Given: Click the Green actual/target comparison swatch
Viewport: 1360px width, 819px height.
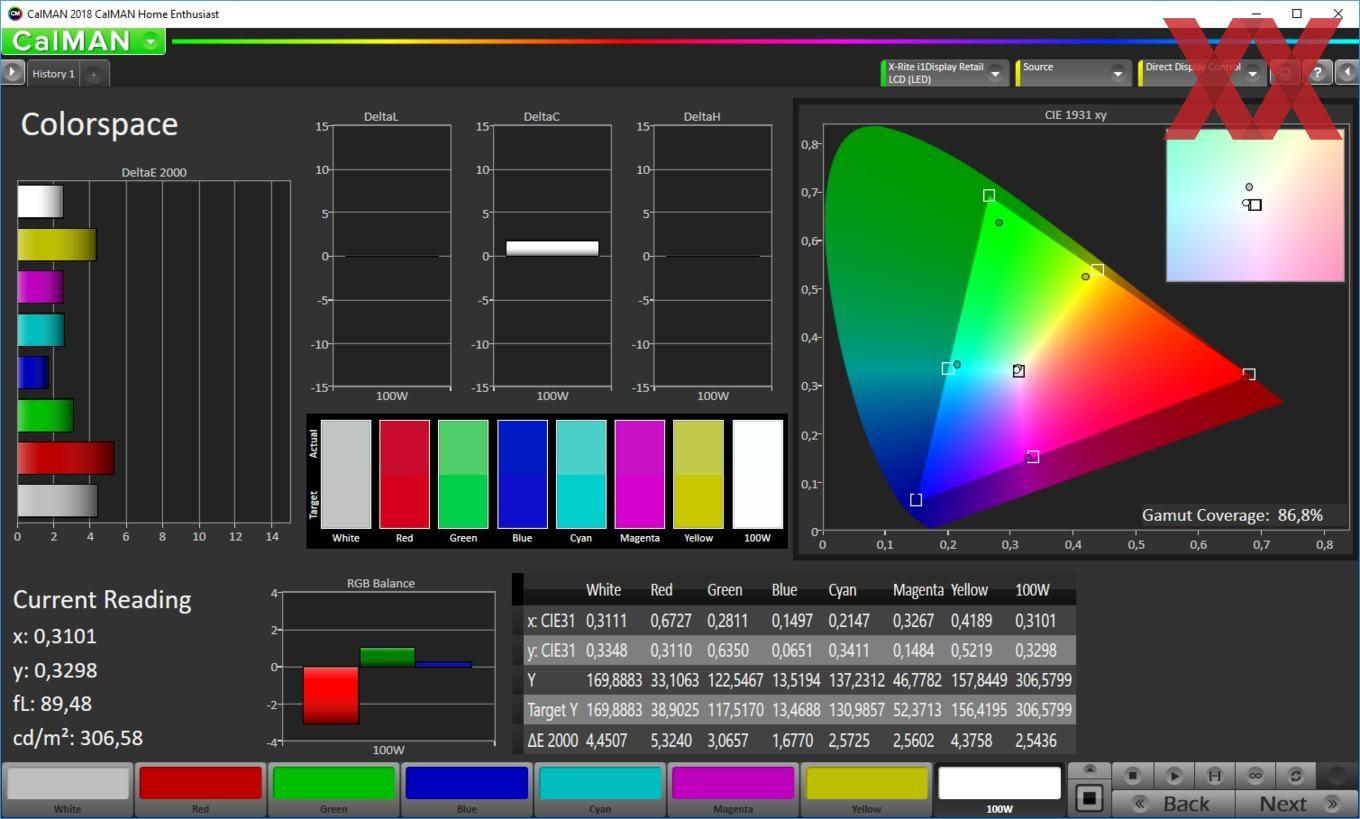Looking at the screenshot, I should (x=463, y=474).
